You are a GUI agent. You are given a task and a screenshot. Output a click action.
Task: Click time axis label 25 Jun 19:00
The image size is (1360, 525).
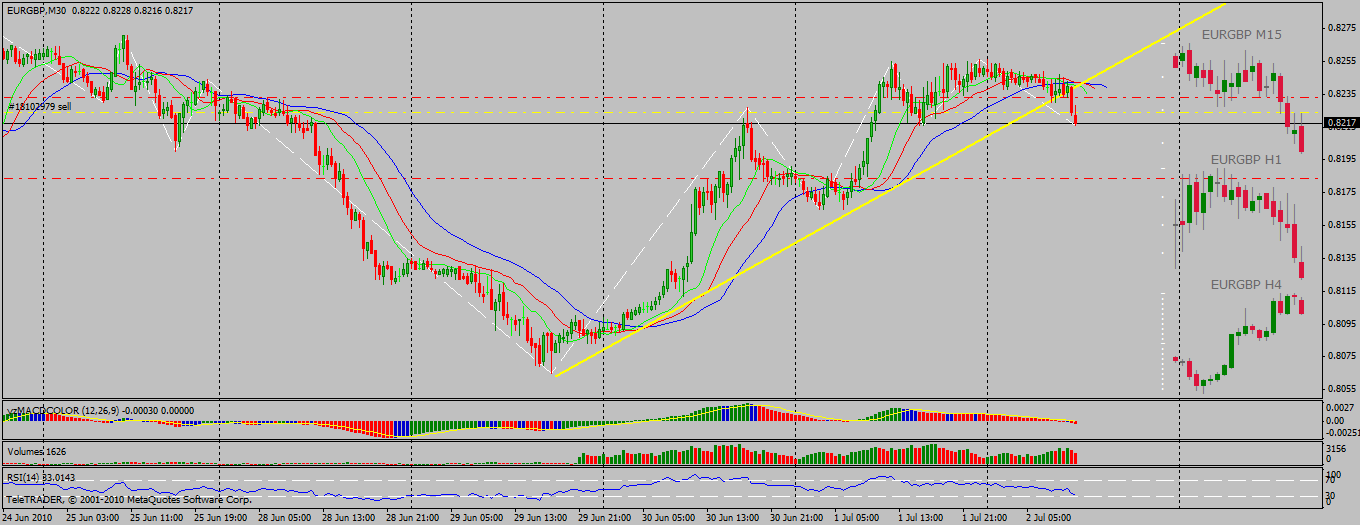pos(220,517)
